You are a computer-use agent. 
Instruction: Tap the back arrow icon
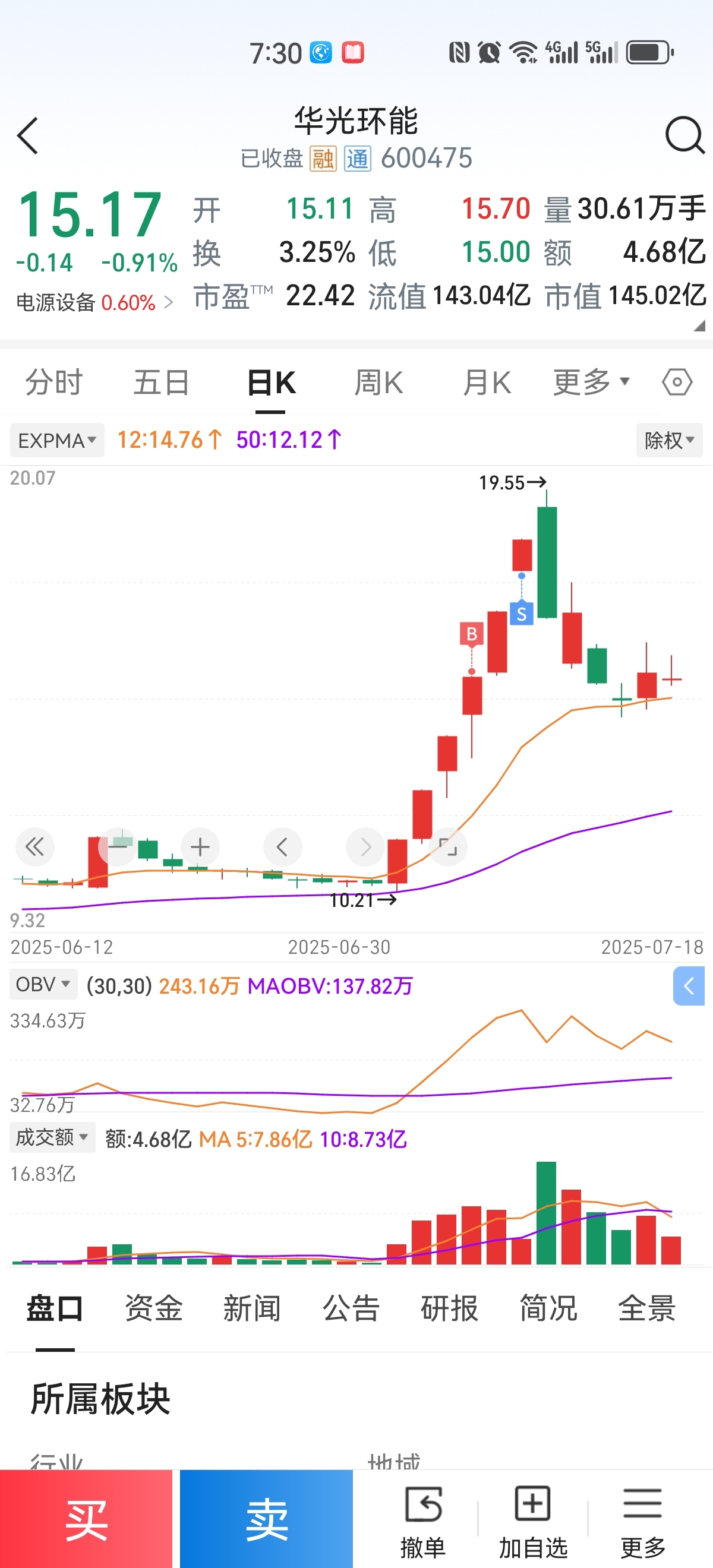pos(28,136)
